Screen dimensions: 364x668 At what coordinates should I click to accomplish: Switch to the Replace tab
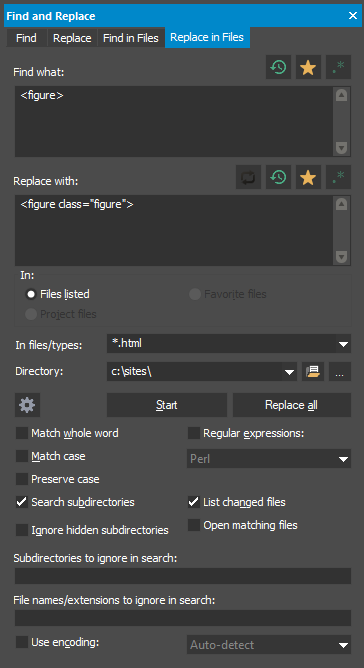pyautogui.click(x=72, y=38)
